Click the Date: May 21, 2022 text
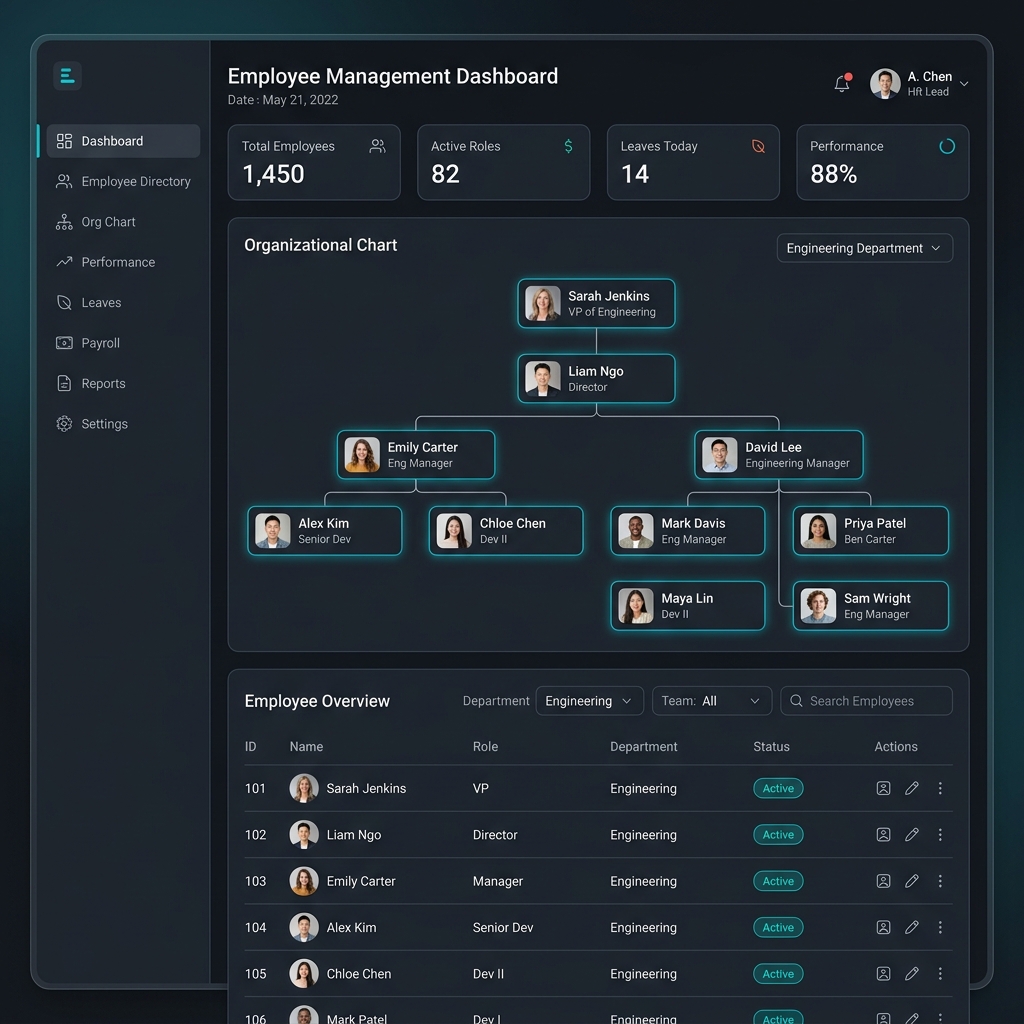This screenshot has height=1024, width=1024. [x=283, y=100]
